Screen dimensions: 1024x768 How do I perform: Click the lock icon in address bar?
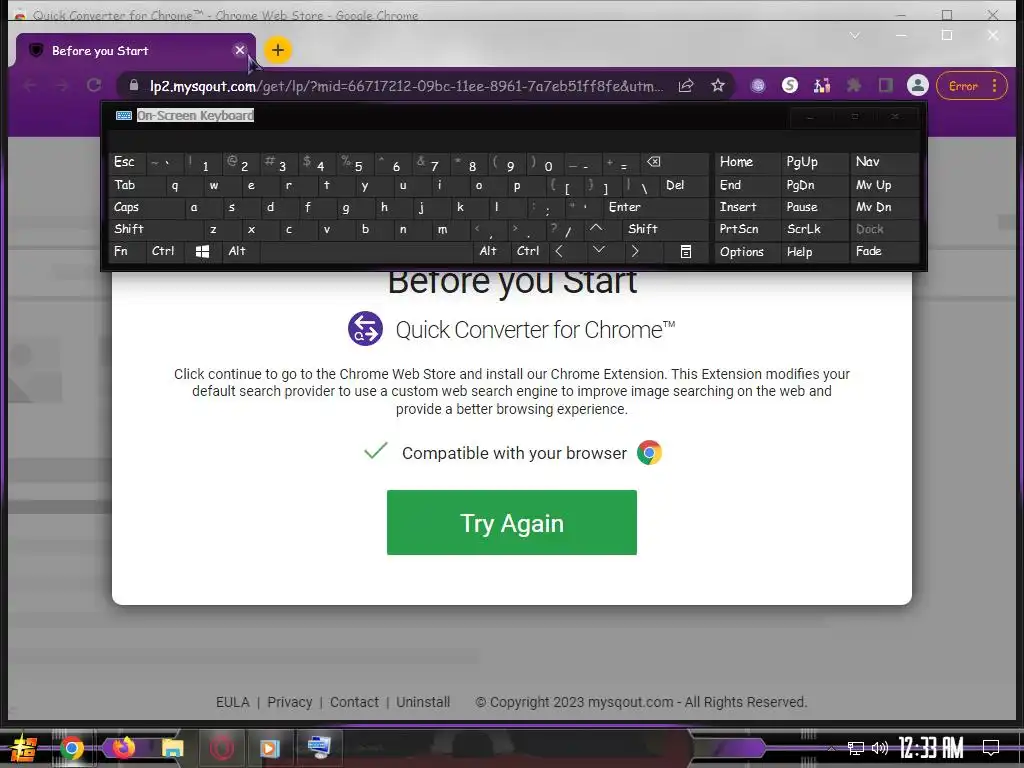[x=134, y=86]
